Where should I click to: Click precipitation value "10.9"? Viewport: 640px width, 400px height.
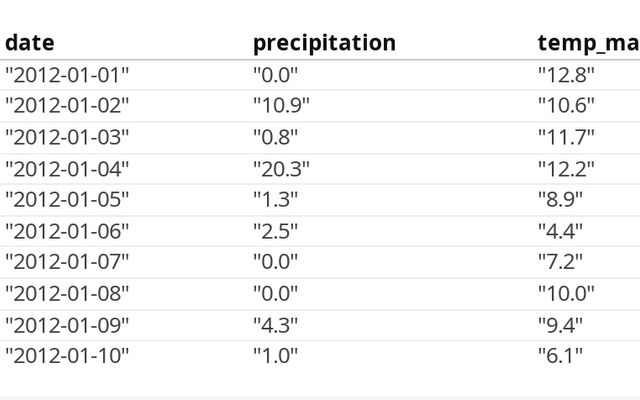(x=281, y=105)
